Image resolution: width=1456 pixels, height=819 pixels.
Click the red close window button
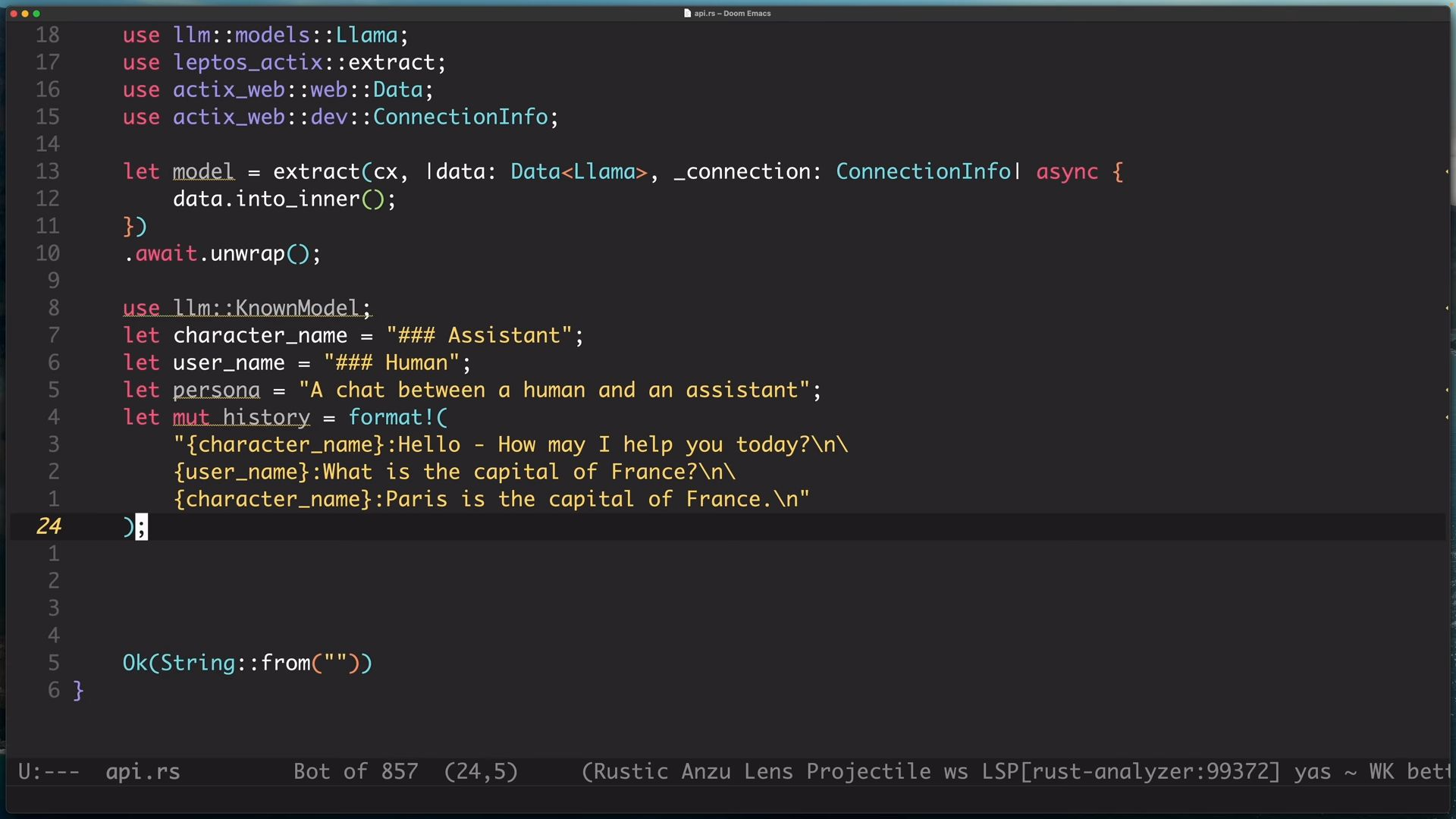point(14,14)
